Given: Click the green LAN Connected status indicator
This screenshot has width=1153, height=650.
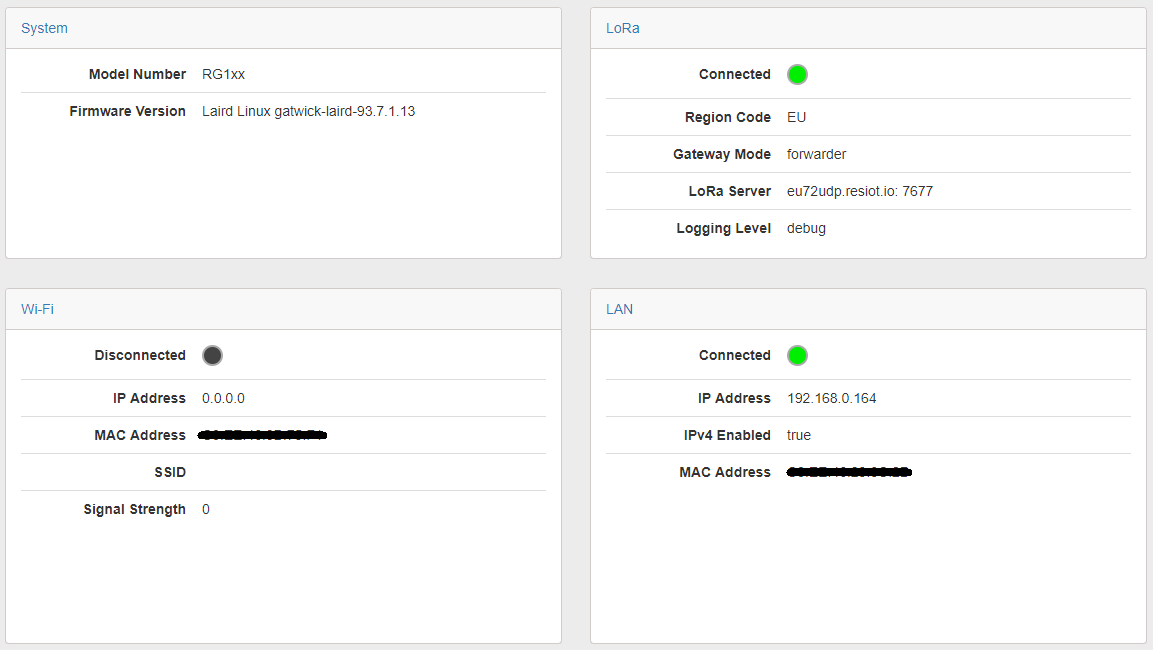Looking at the screenshot, I should pyautogui.click(x=797, y=355).
